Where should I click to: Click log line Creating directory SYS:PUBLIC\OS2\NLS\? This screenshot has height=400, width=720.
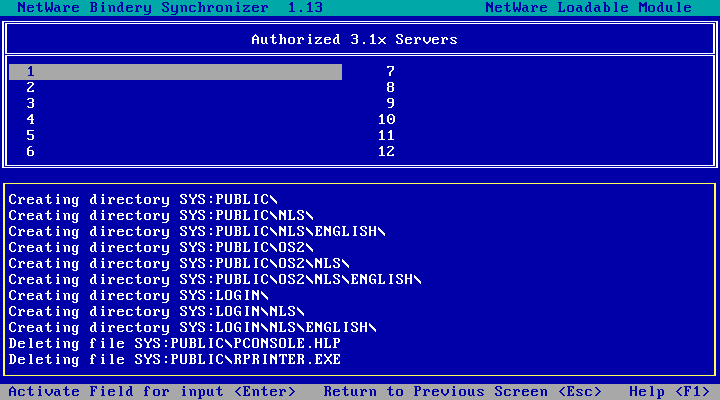coord(179,264)
